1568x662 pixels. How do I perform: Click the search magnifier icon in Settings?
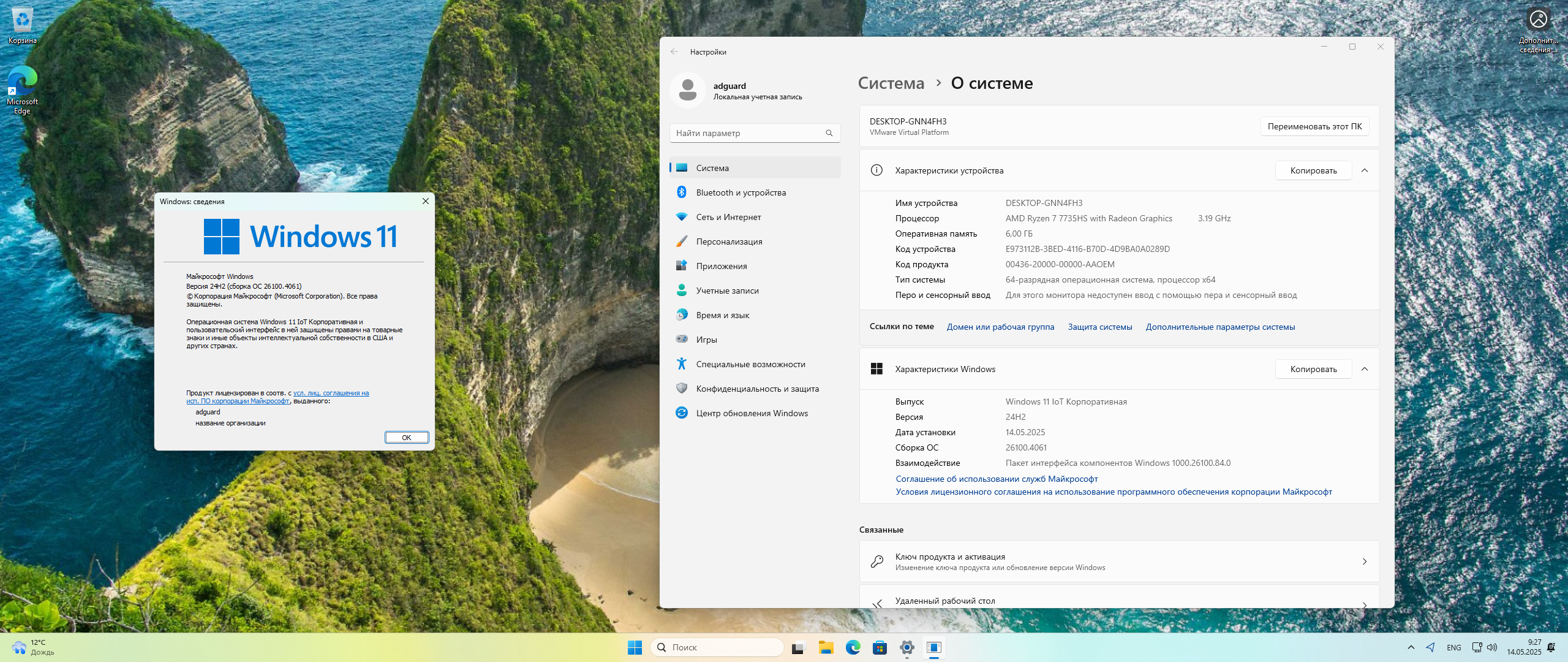[x=829, y=133]
